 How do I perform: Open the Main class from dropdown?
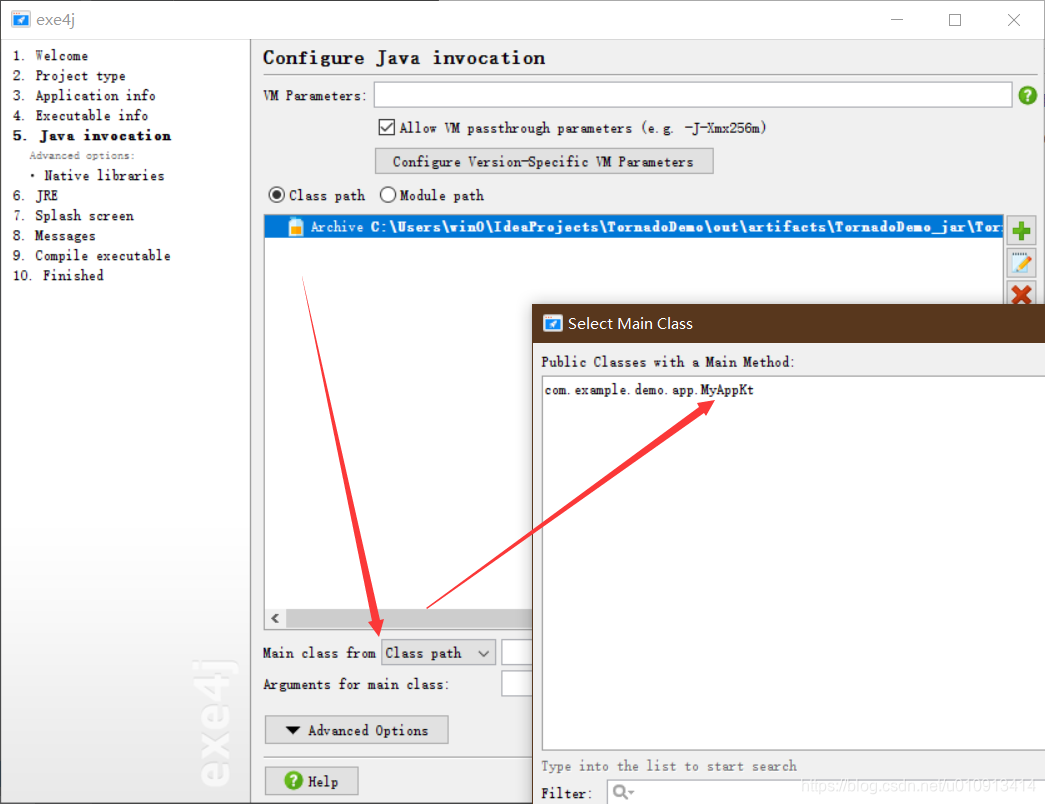[x=439, y=653]
